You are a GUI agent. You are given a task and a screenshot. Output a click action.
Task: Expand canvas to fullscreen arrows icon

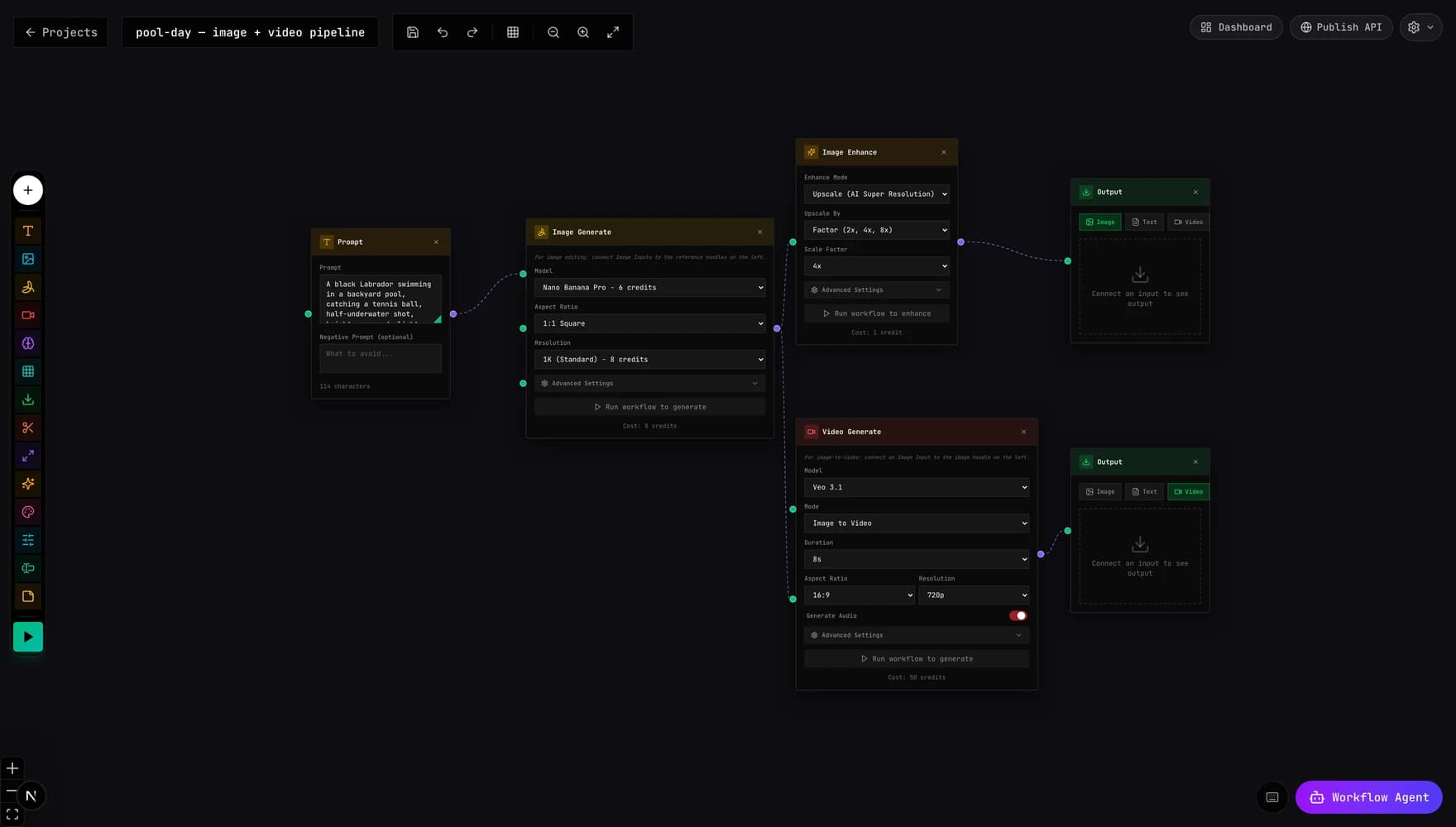pos(613,32)
